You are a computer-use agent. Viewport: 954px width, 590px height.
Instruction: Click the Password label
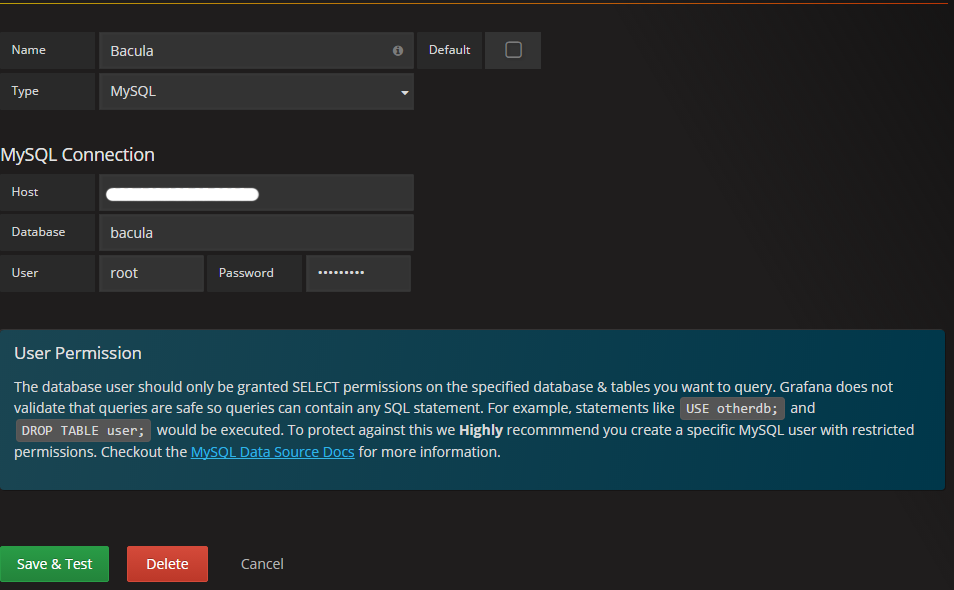click(x=246, y=272)
